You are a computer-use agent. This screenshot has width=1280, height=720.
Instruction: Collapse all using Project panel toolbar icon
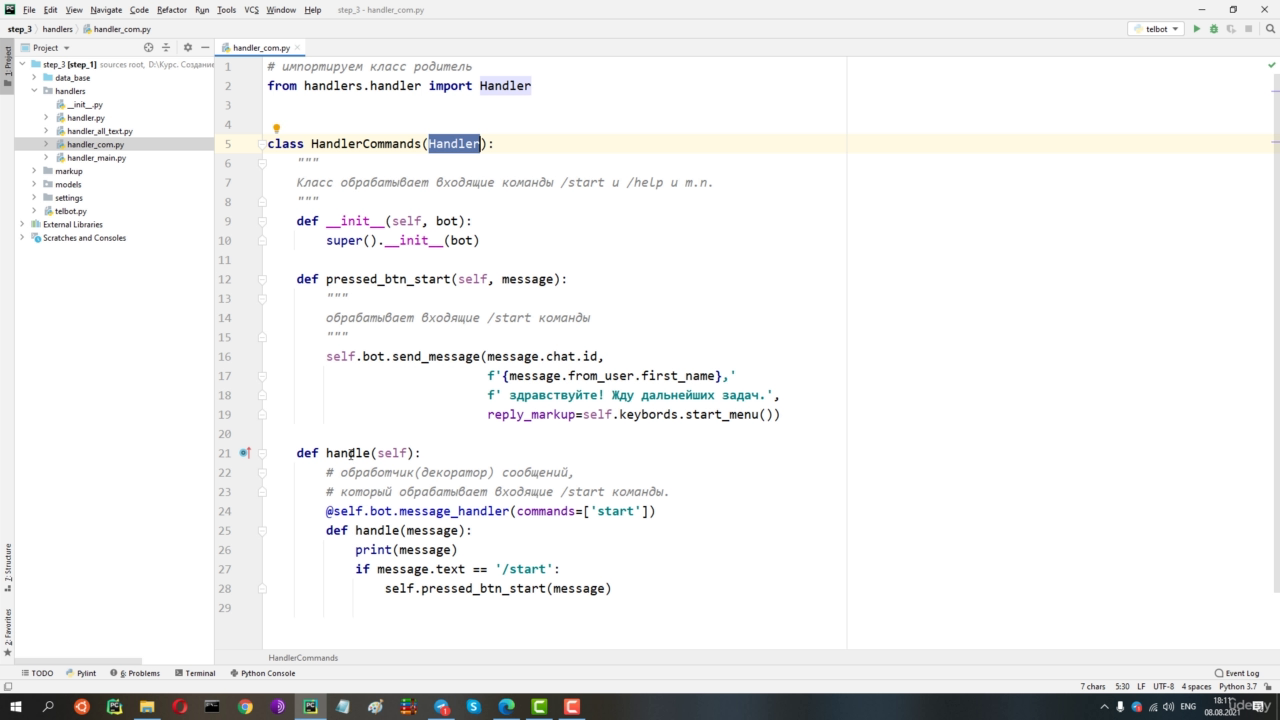166,47
